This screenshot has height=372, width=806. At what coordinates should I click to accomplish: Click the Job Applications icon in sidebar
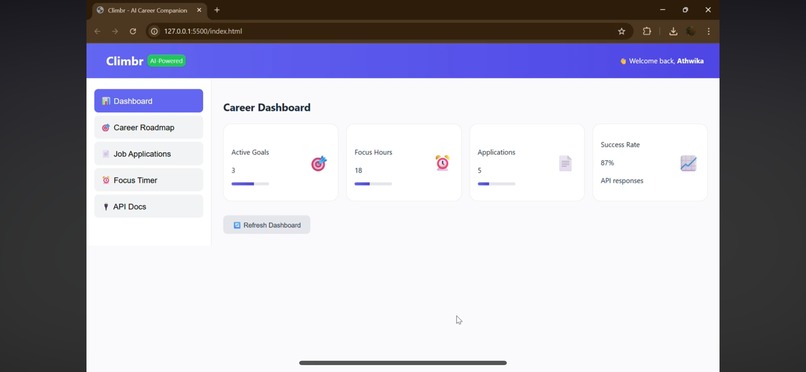(x=106, y=154)
